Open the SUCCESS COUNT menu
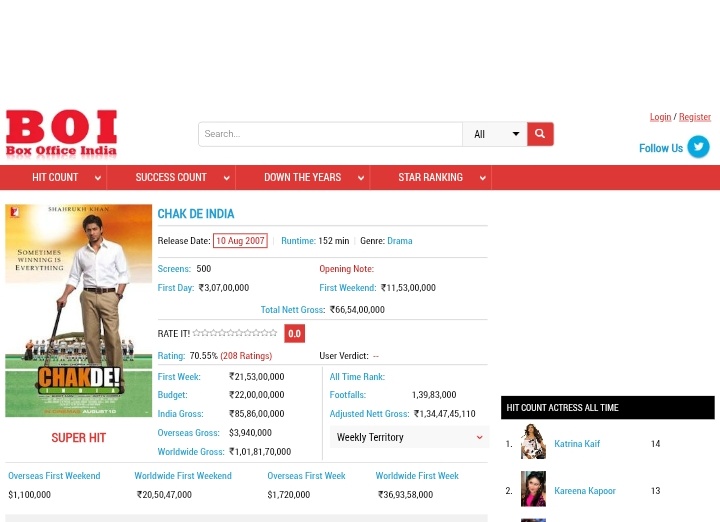This screenshot has height=522, width=720. pyautogui.click(x=171, y=177)
